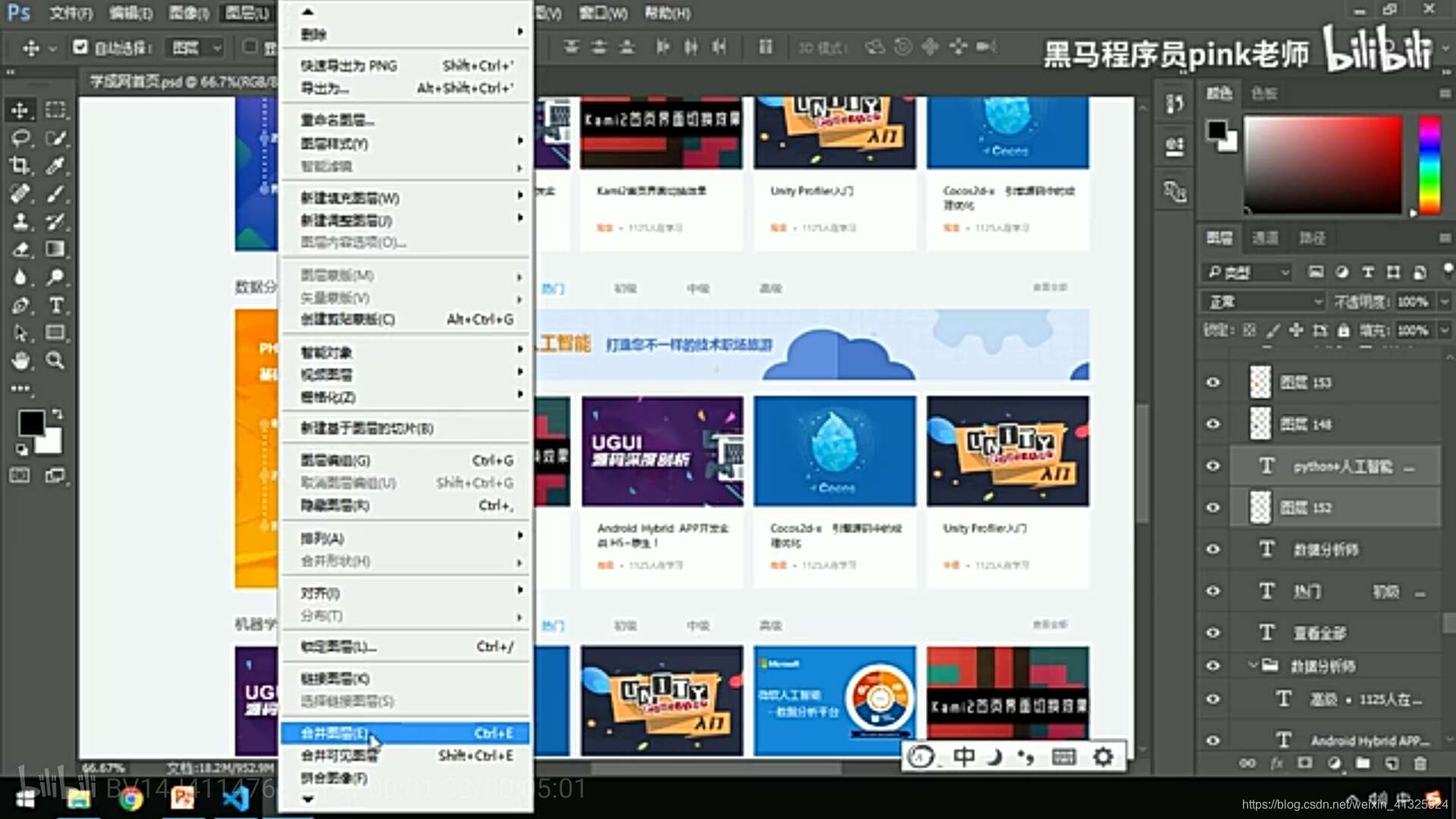Select the Lasso tool
This screenshot has width=1456, height=819.
click(x=20, y=138)
